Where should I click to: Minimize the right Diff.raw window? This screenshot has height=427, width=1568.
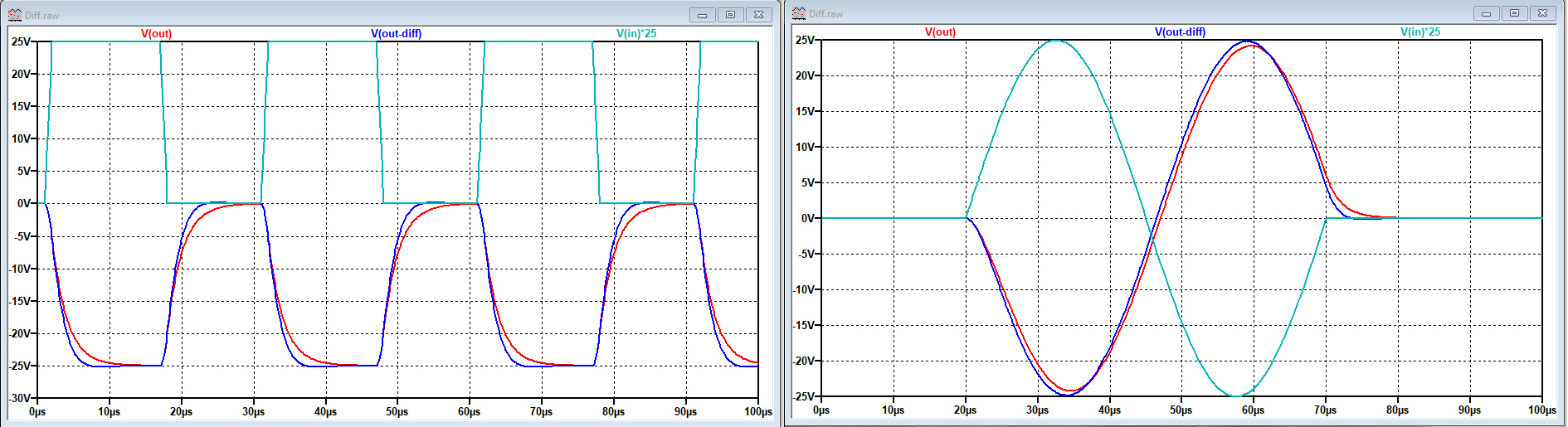coord(1486,13)
